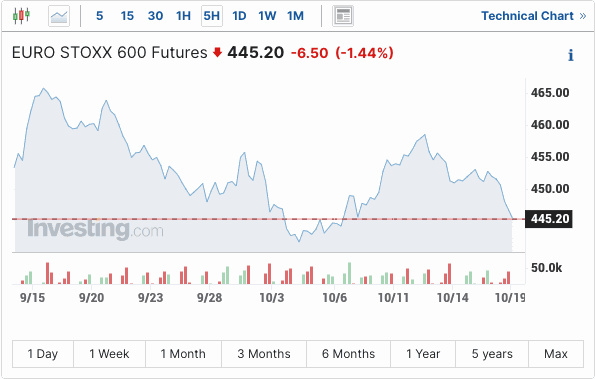This screenshot has width=595, height=379.
Task: Switch to candlestick chart type
Action: tap(21, 16)
